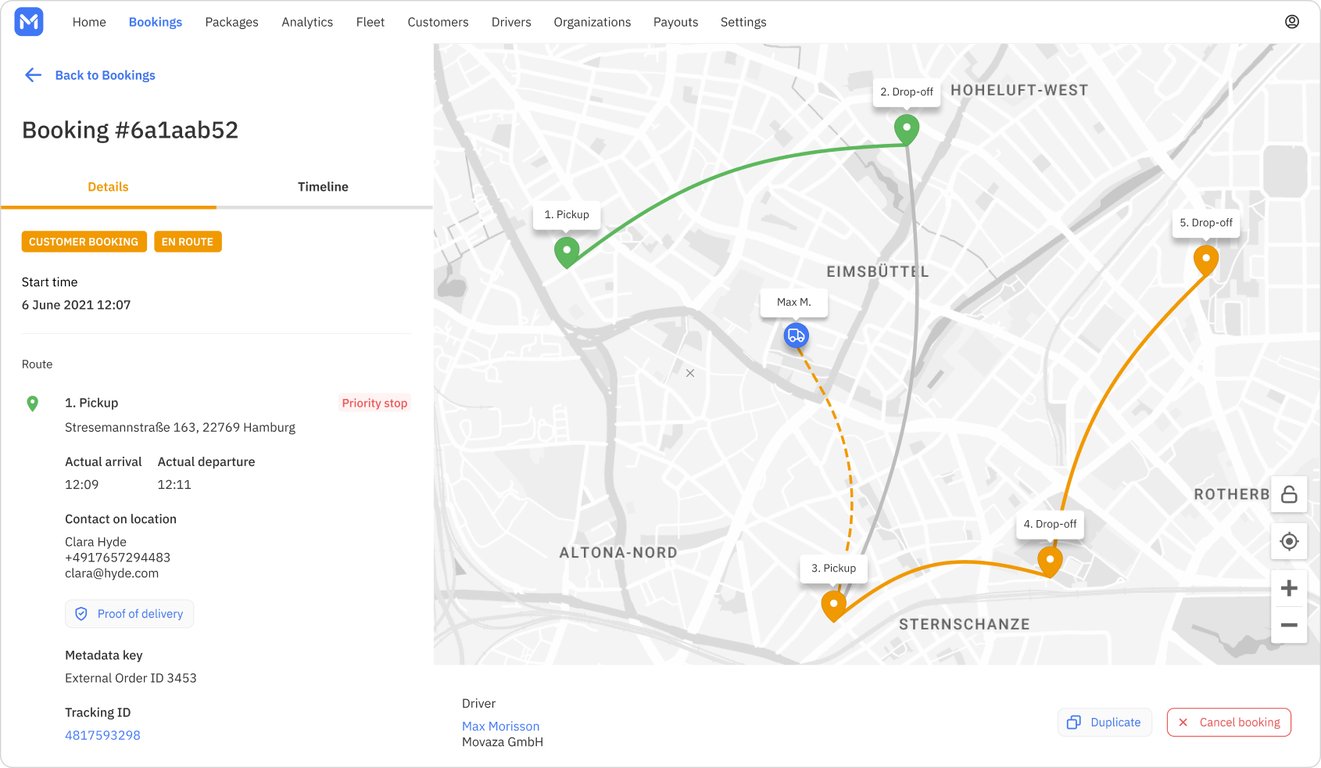The image size is (1321, 768).
Task: Open Home in the top navigation
Action: click(89, 22)
